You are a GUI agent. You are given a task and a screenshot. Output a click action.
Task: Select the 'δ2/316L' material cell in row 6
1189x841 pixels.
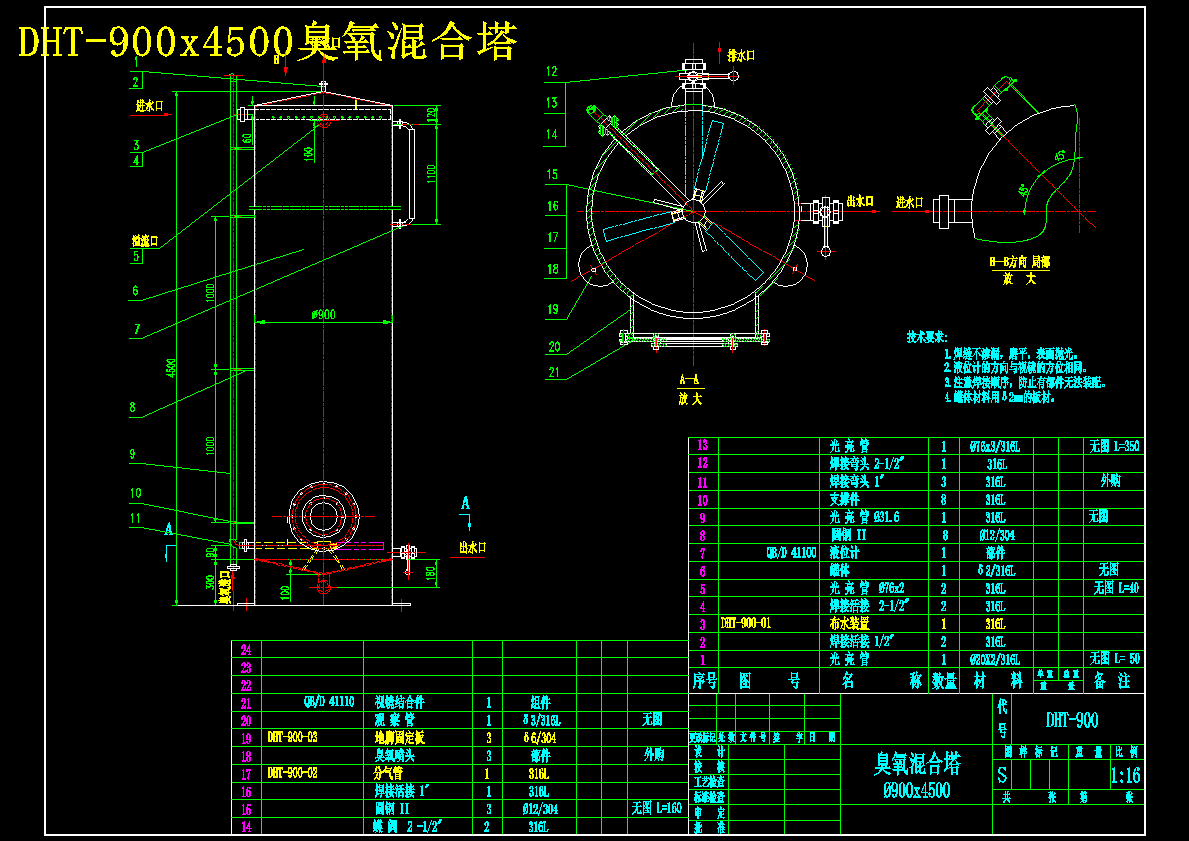[x=995, y=570]
